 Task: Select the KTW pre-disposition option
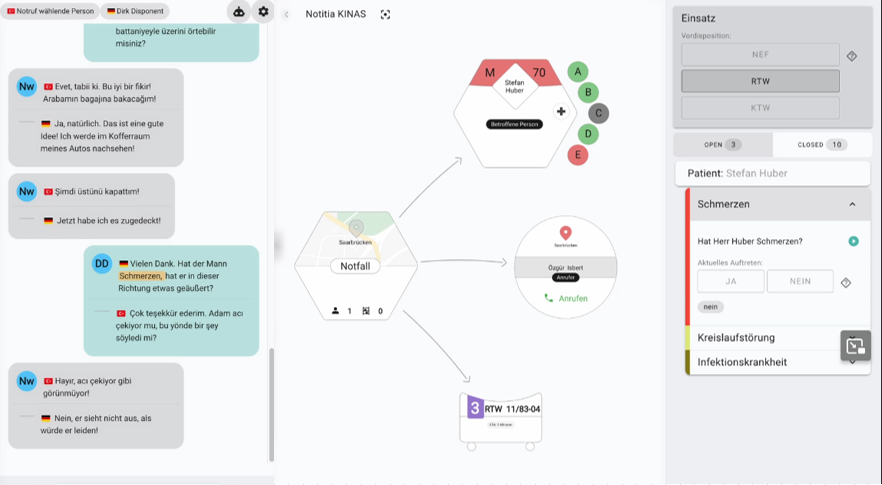point(760,107)
